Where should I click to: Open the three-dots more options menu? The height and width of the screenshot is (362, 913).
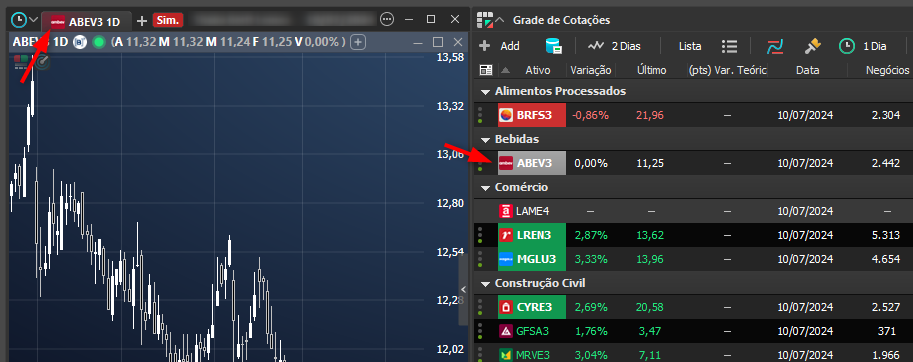click(387, 20)
